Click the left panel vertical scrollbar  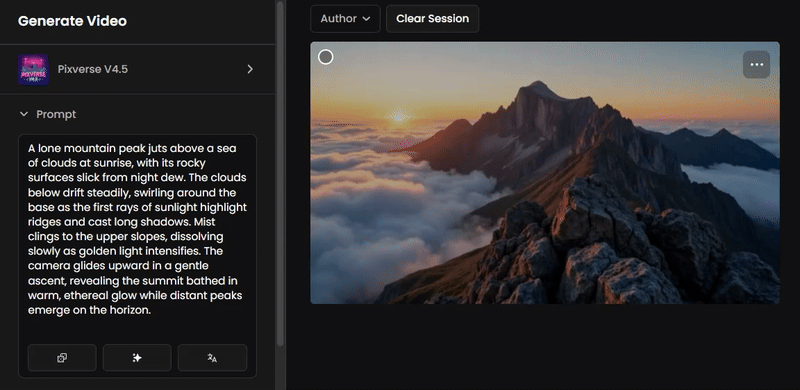(x=280, y=174)
